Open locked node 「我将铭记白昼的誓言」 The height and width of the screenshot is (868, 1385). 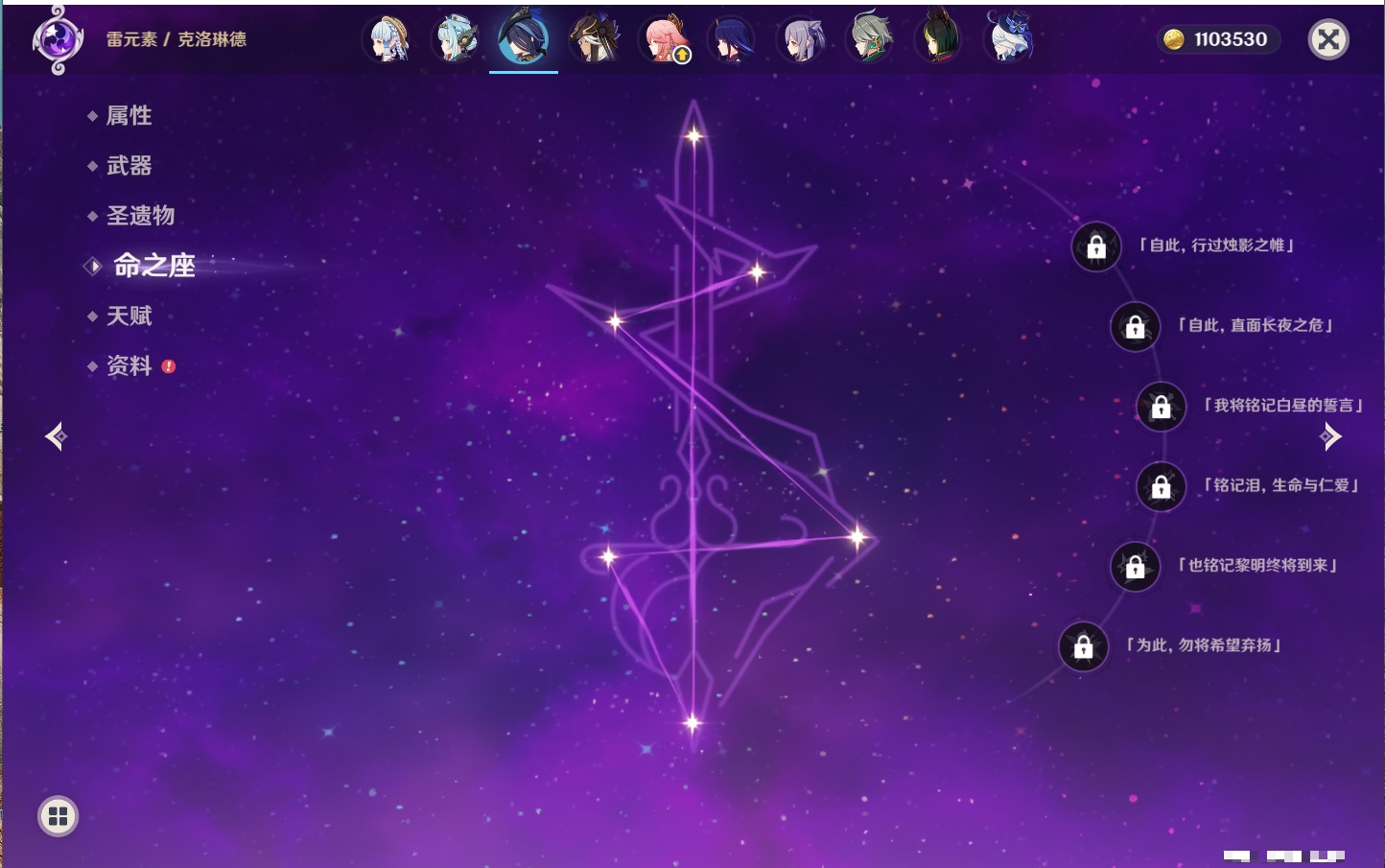[x=1161, y=407]
